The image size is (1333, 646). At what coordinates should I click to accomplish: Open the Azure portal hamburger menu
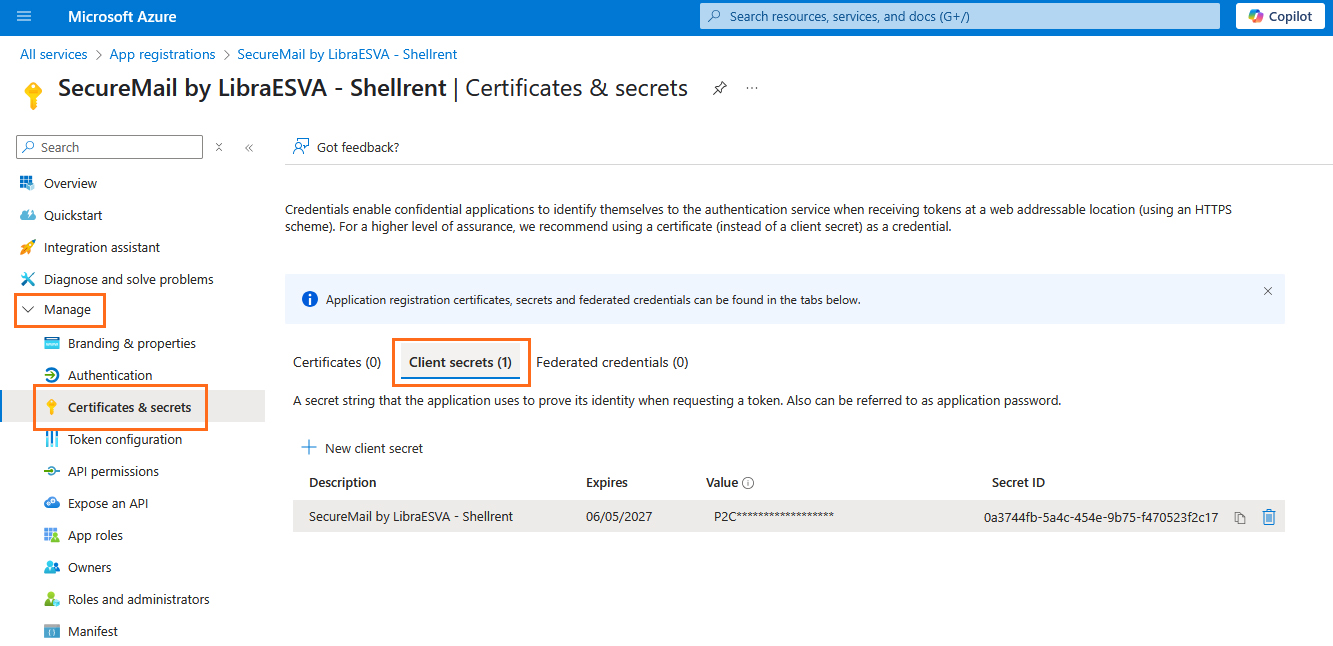coord(25,17)
